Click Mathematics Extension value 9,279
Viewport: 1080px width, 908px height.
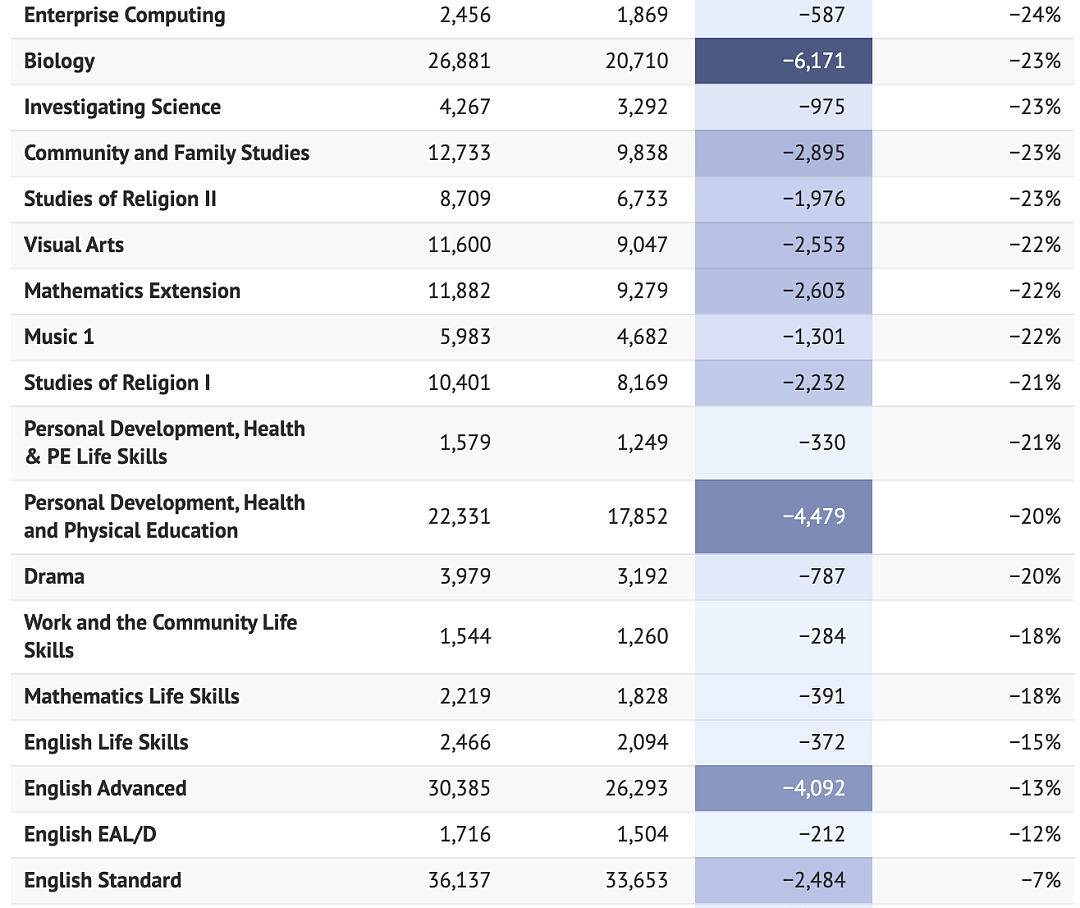point(642,291)
